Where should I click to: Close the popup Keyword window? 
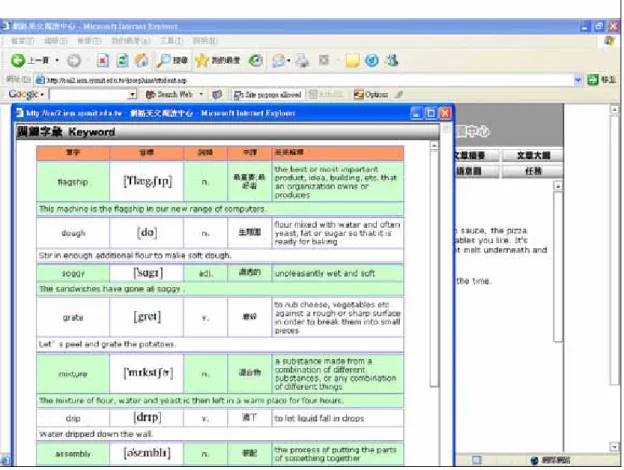tap(445, 113)
